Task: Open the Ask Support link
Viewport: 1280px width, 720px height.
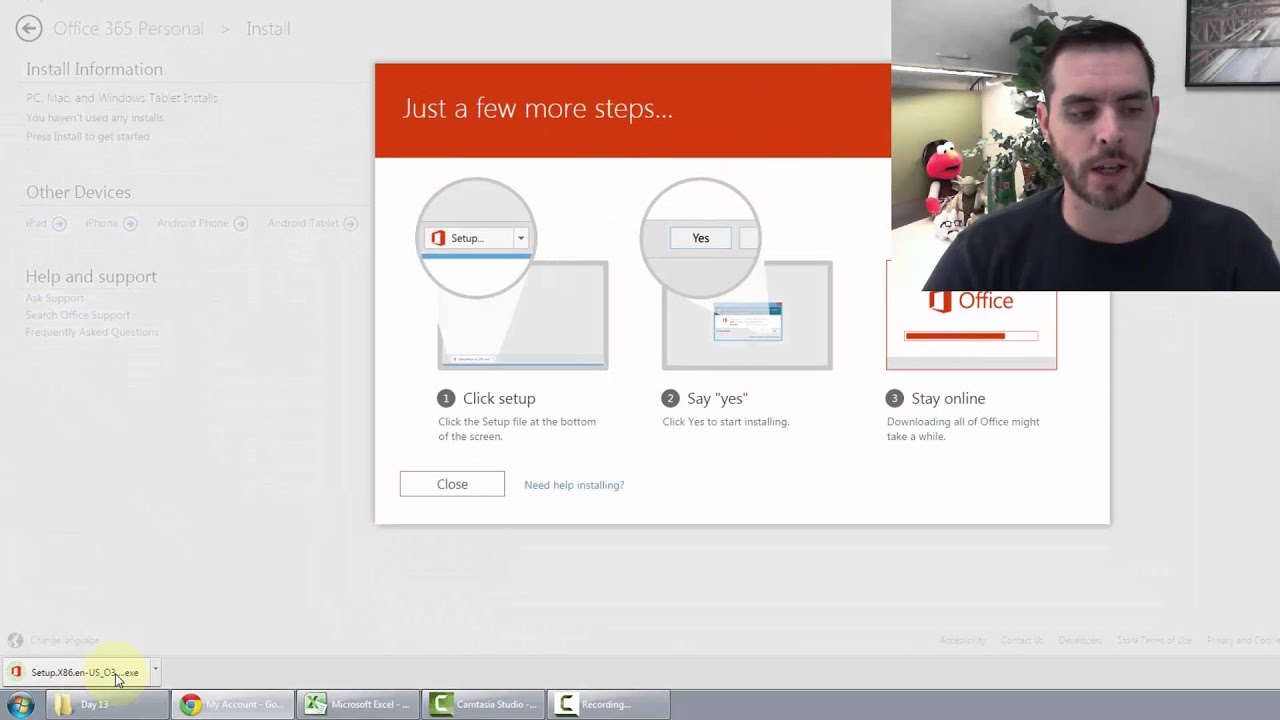Action: coord(55,298)
